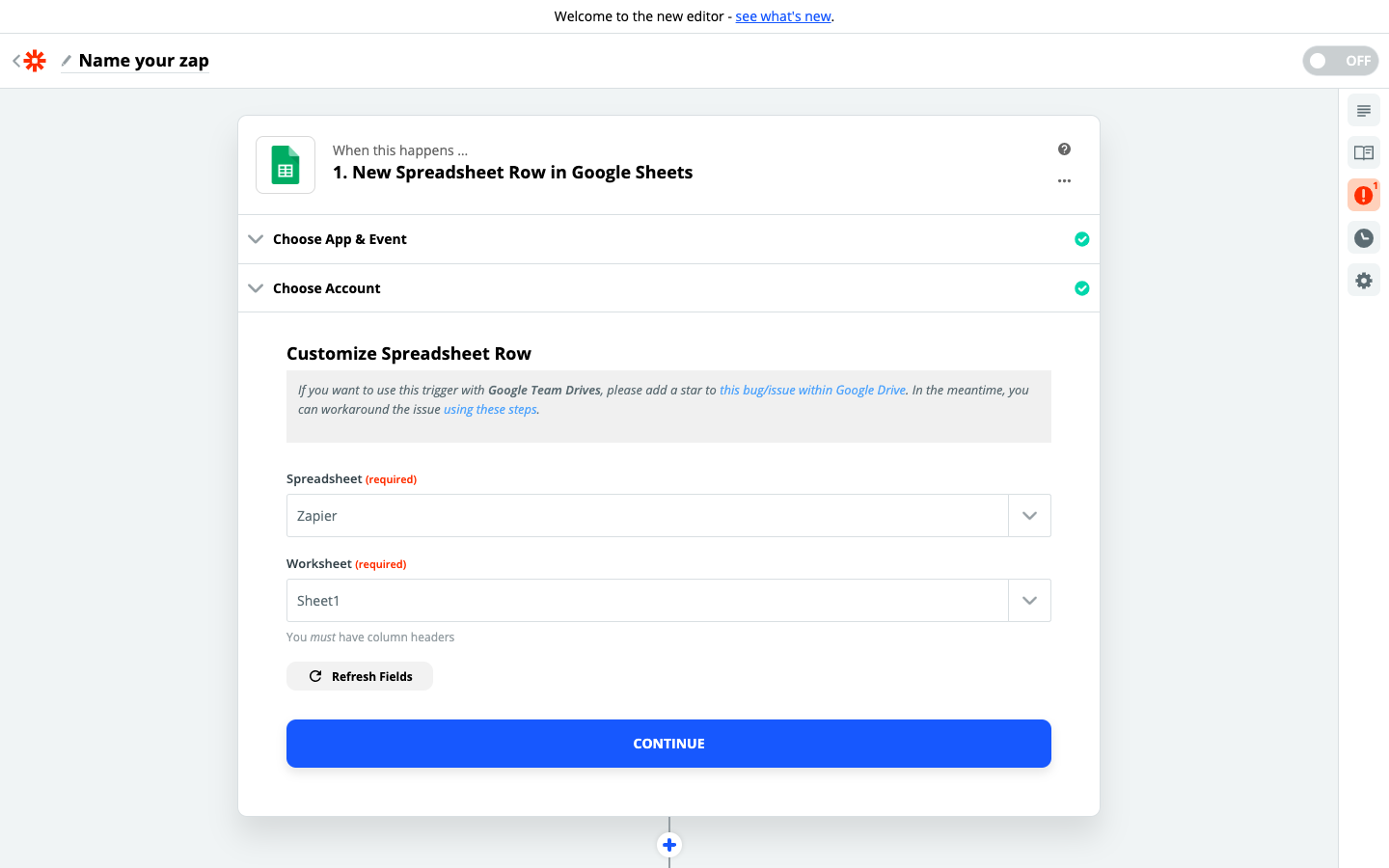1389x868 pixels.
Task: Open the settings gear in sidebar
Action: click(x=1363, y=281)
